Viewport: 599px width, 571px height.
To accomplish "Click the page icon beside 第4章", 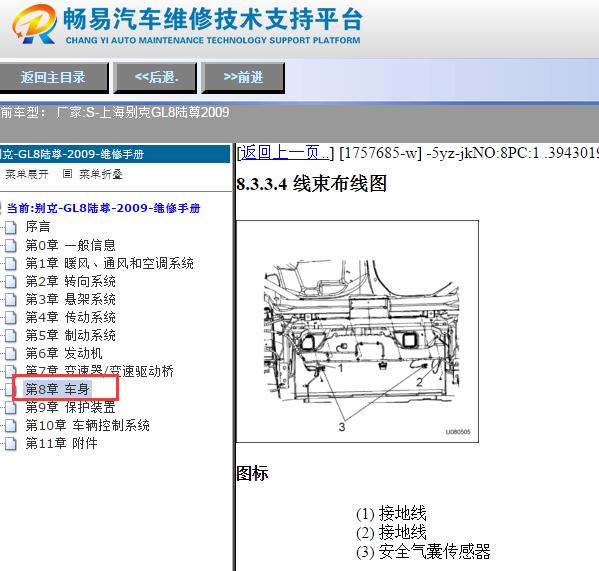I will tap(11, 317).
